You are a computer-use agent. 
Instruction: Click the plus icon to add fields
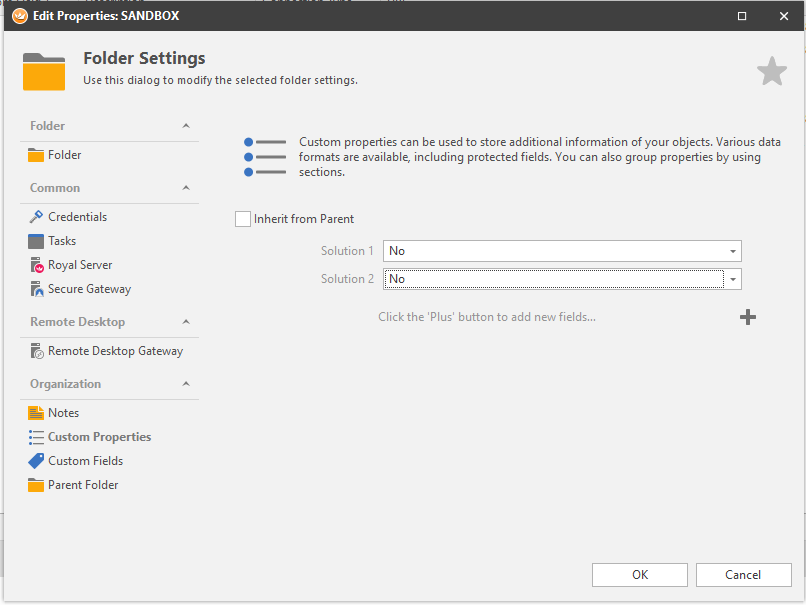point(747,317)
